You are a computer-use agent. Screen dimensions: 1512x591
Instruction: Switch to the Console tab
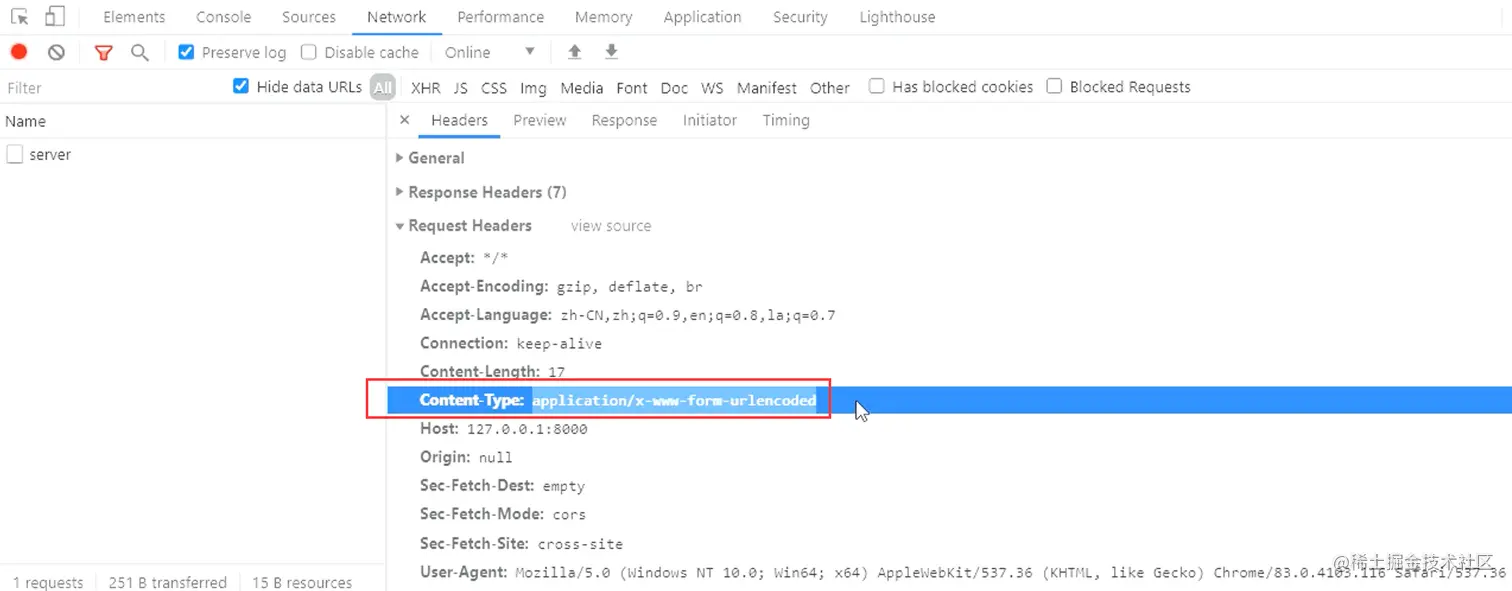224,17
